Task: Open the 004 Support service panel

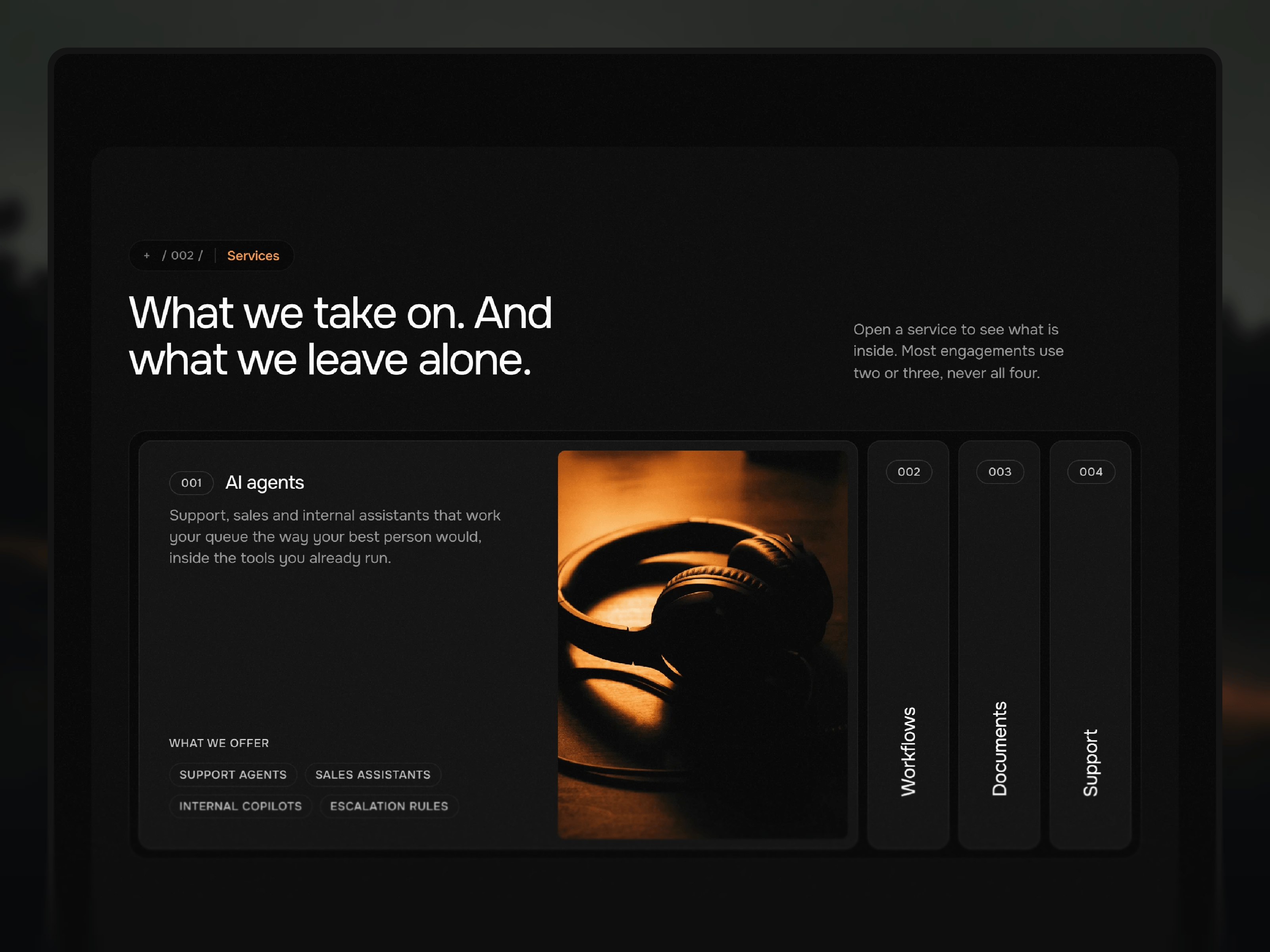Action: pyautogui.click(x=1090, y=645)
